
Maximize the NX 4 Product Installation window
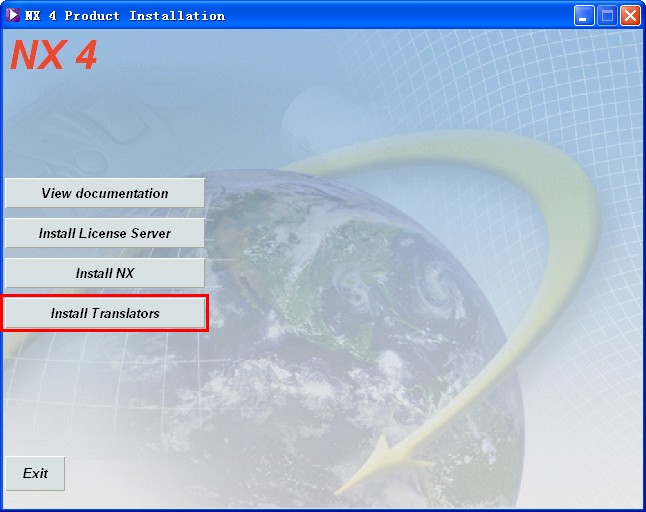[x=607, y=16]
